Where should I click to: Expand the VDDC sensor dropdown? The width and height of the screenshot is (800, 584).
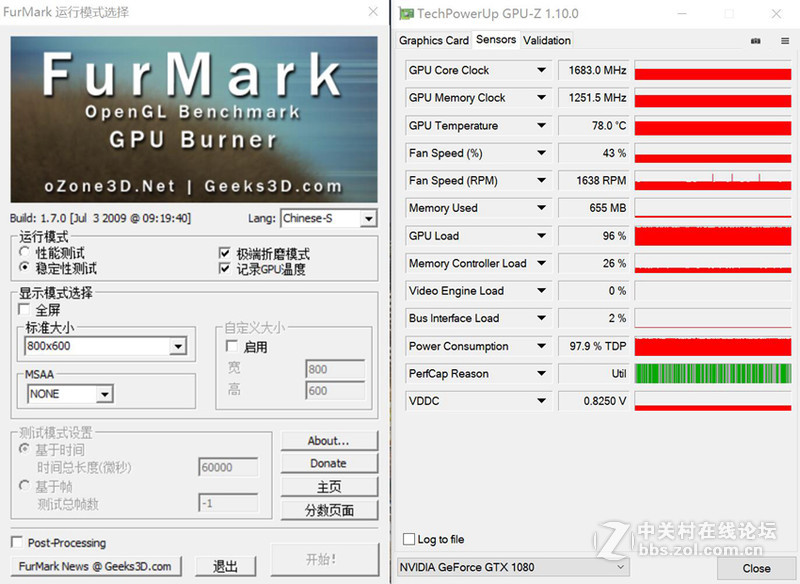[x=541, y=401]
